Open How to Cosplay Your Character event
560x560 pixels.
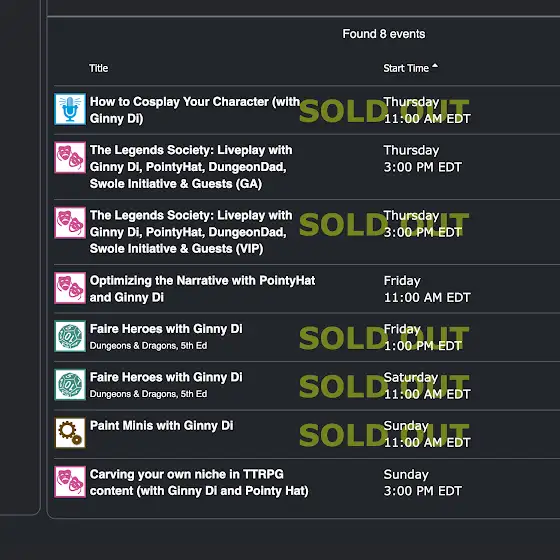195,110
